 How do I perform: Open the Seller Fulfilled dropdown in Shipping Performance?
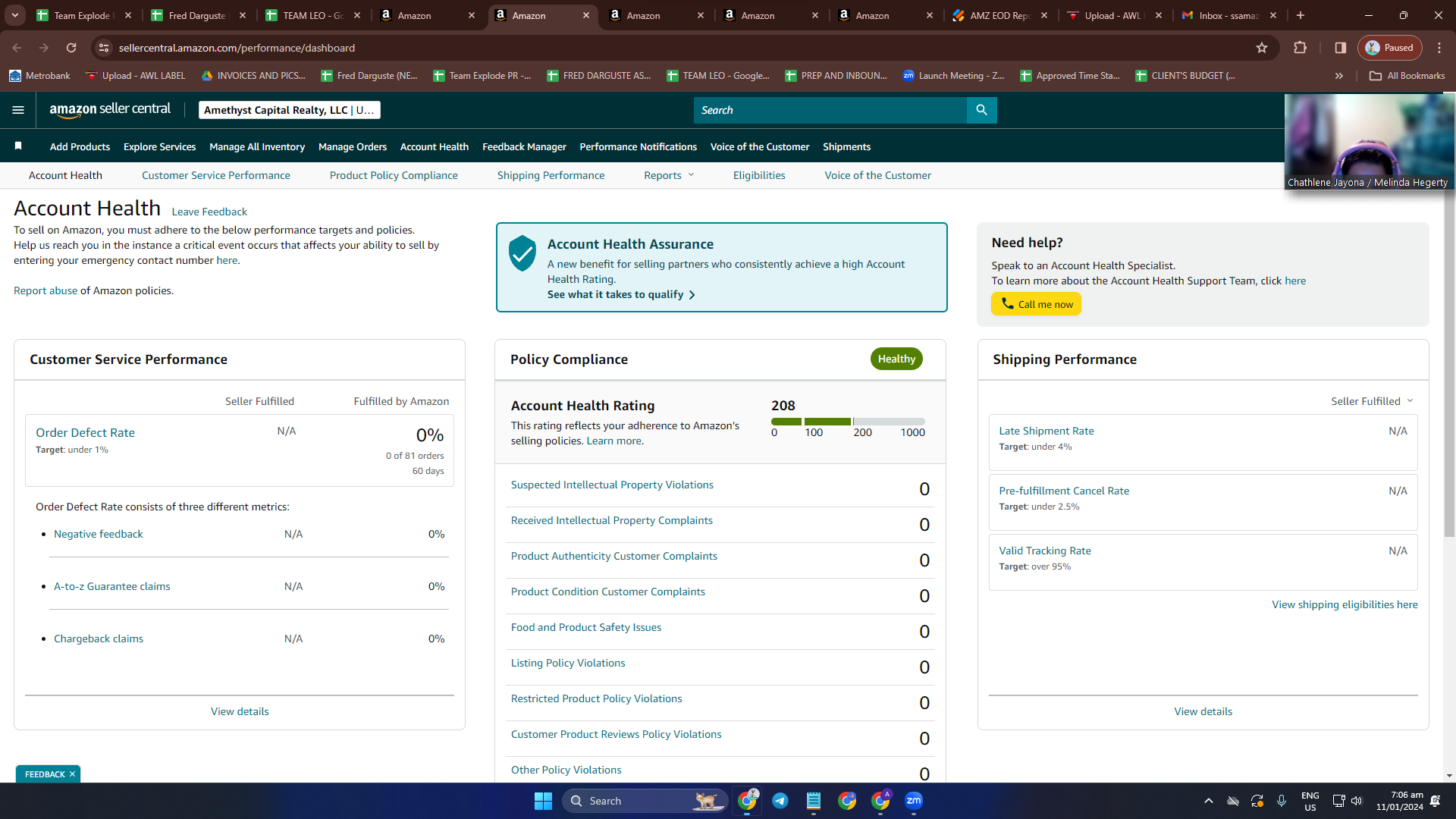(x=1372, y=401)
